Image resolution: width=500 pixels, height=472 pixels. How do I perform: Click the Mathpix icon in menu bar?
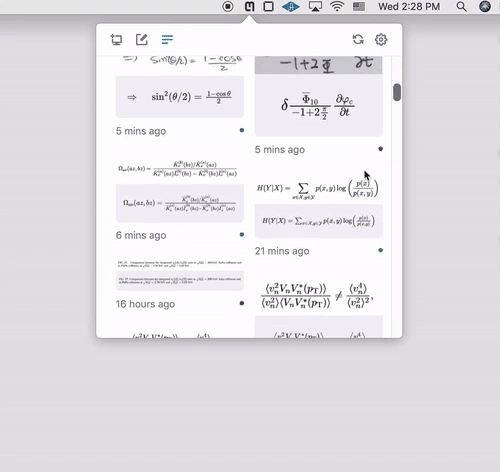(249, 6)
